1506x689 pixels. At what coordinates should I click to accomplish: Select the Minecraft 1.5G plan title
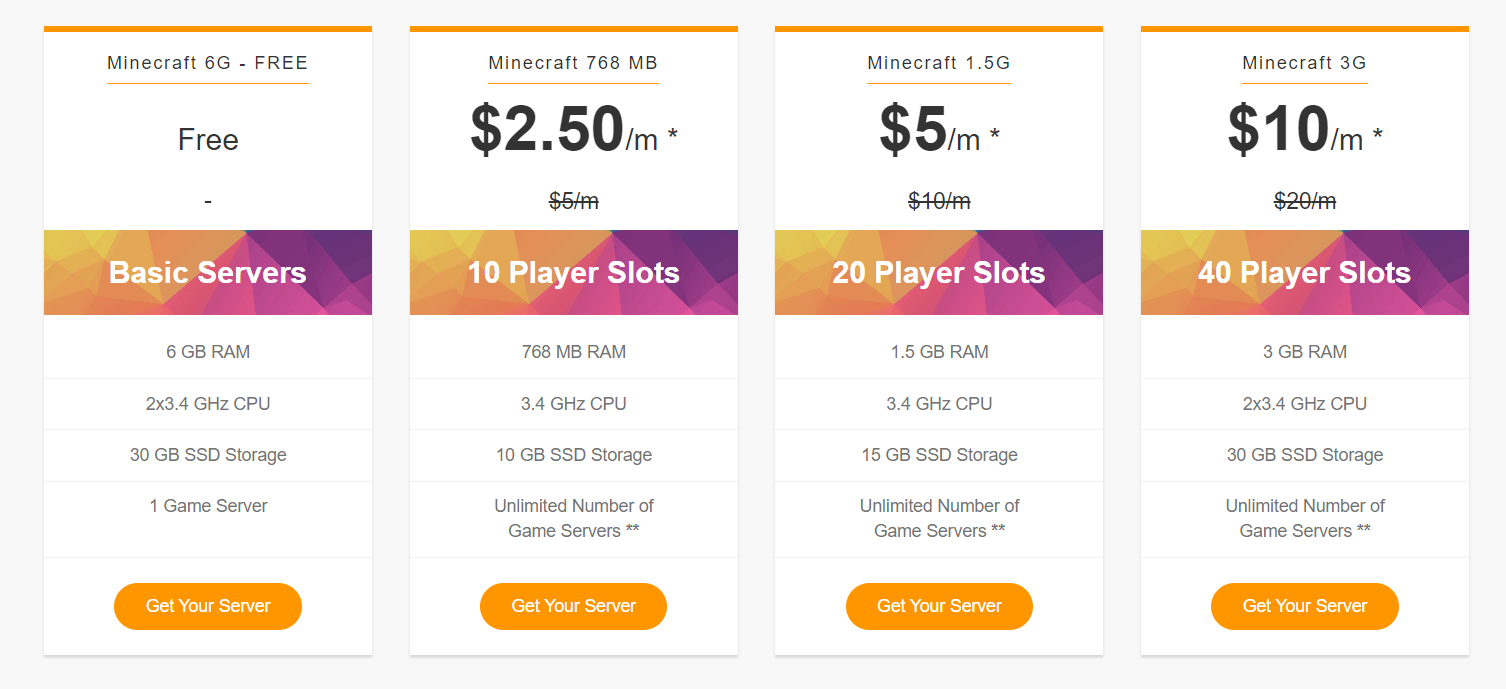click(x=939, y=63)
